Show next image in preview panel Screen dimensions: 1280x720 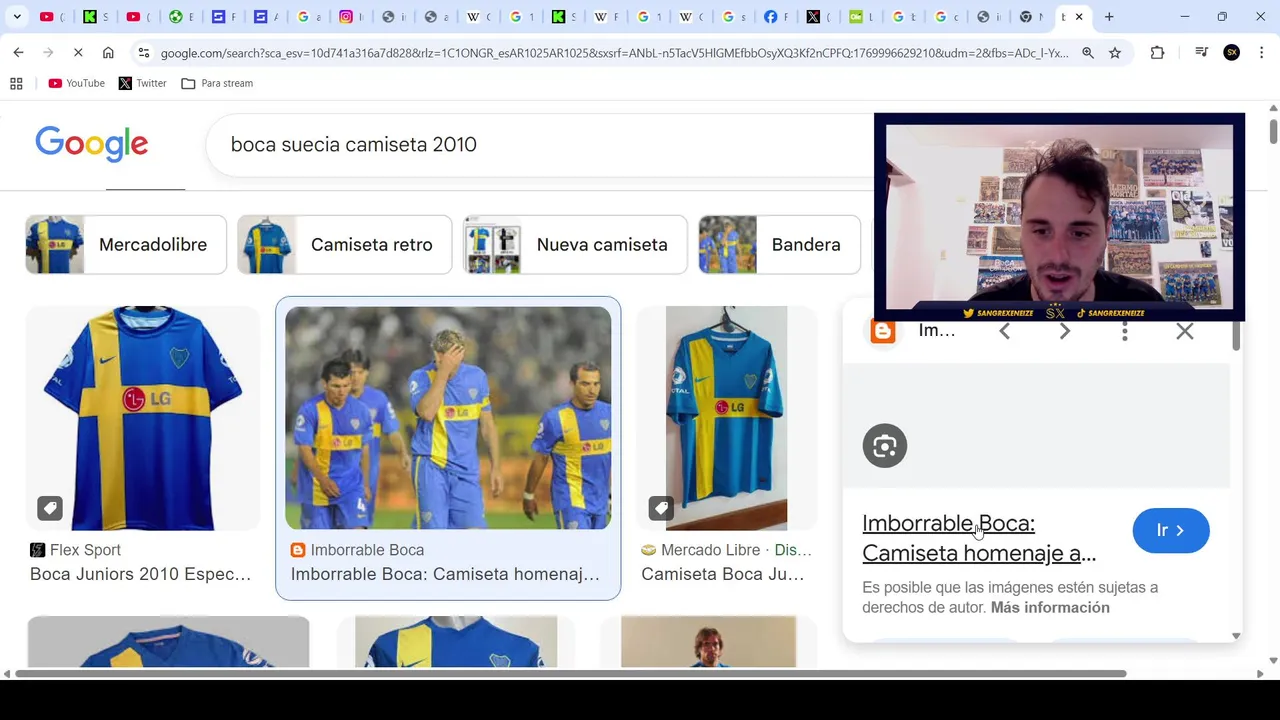click(1064, 331)
